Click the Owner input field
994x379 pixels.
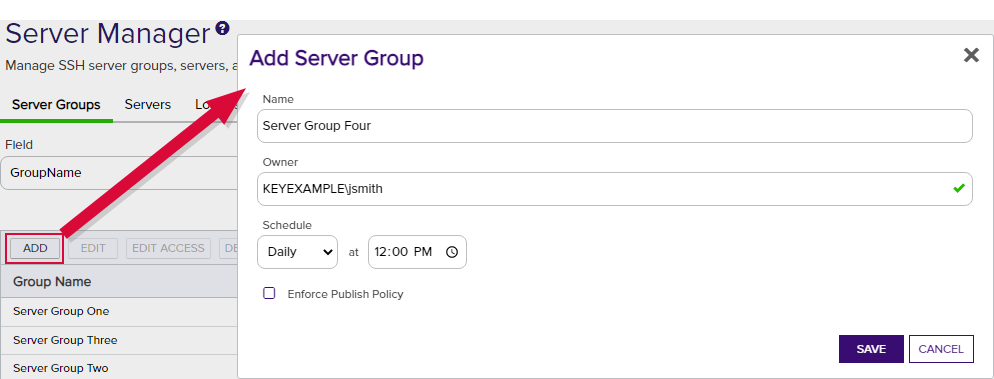(615, 189)
